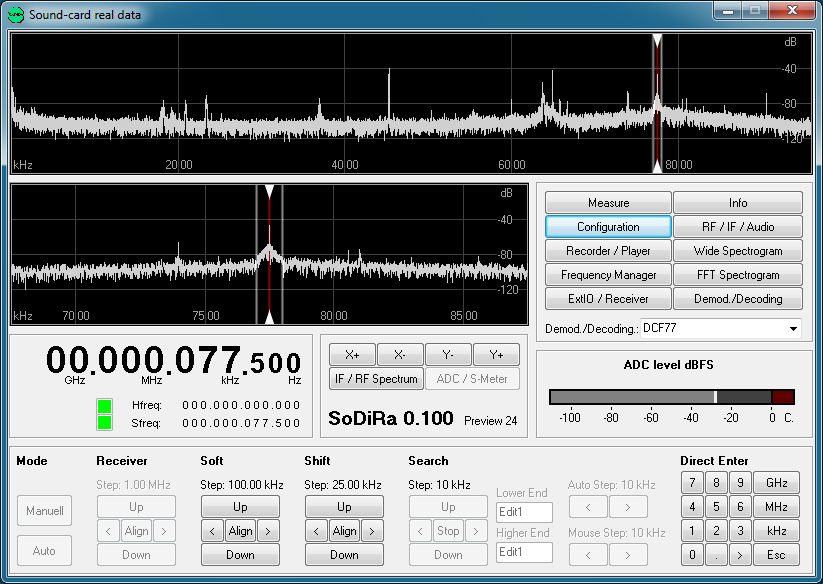Click keypad digit 3
Image resolution: width=823 pixels, height=584 pixels.
[740, 530]
